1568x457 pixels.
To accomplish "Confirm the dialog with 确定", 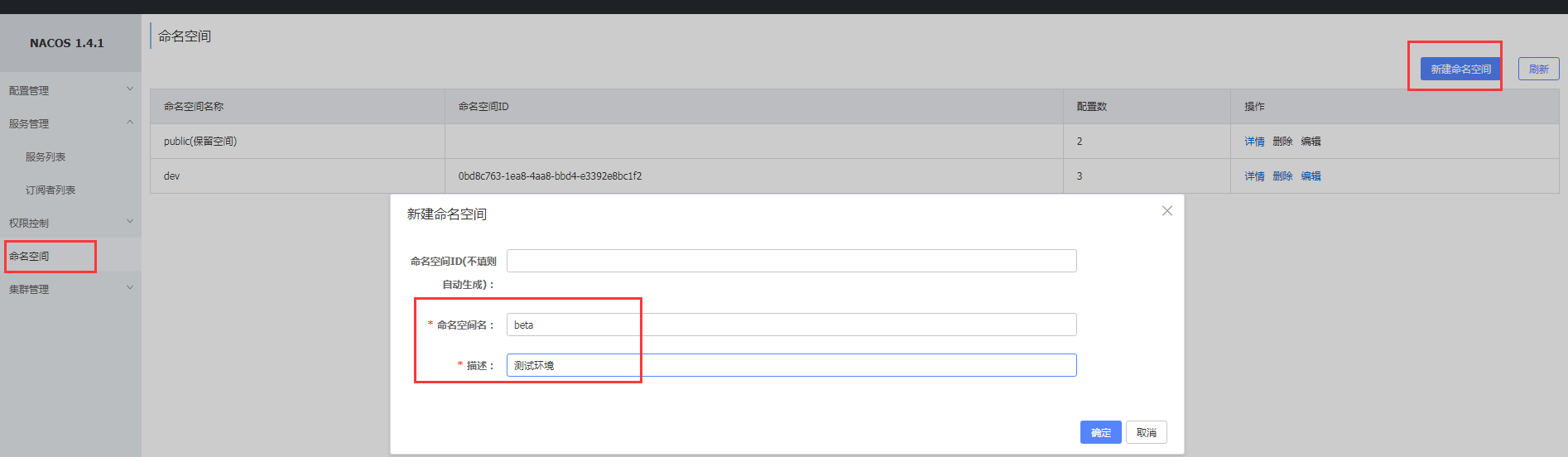I will [1101, 432].
